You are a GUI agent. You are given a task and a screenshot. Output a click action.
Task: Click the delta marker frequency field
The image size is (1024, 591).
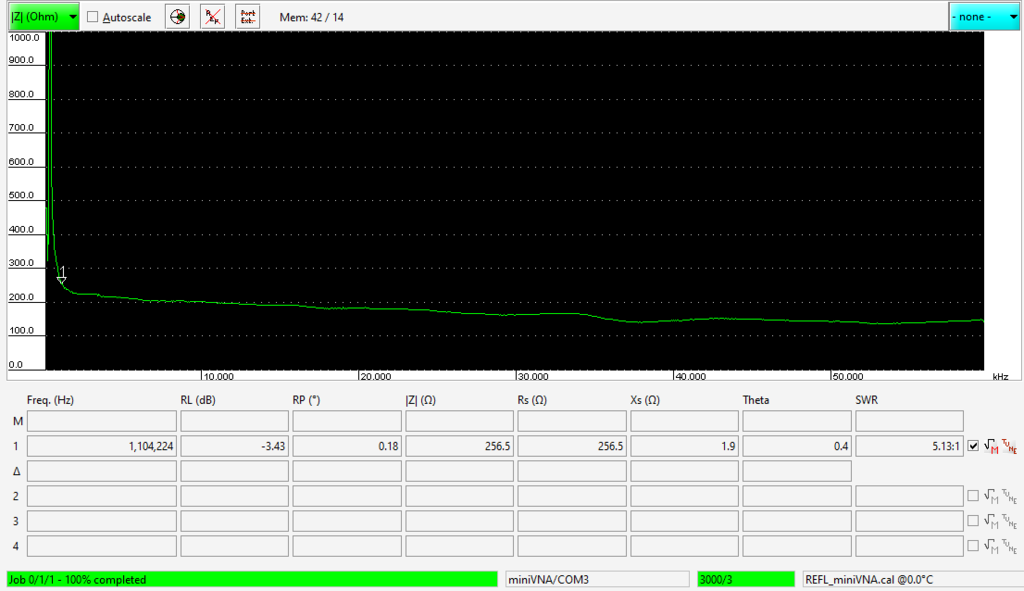pos(102,471)
